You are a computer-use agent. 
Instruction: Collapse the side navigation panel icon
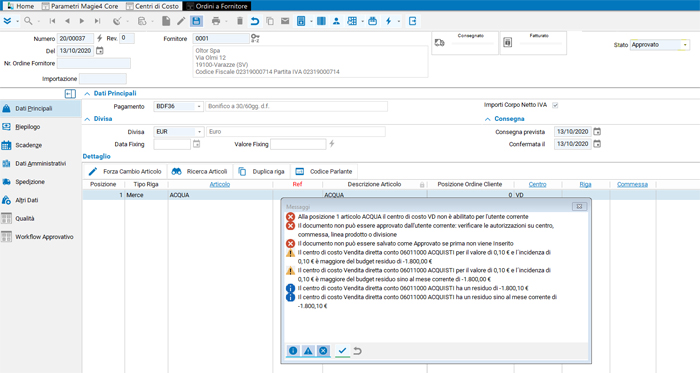click(70, 94)
